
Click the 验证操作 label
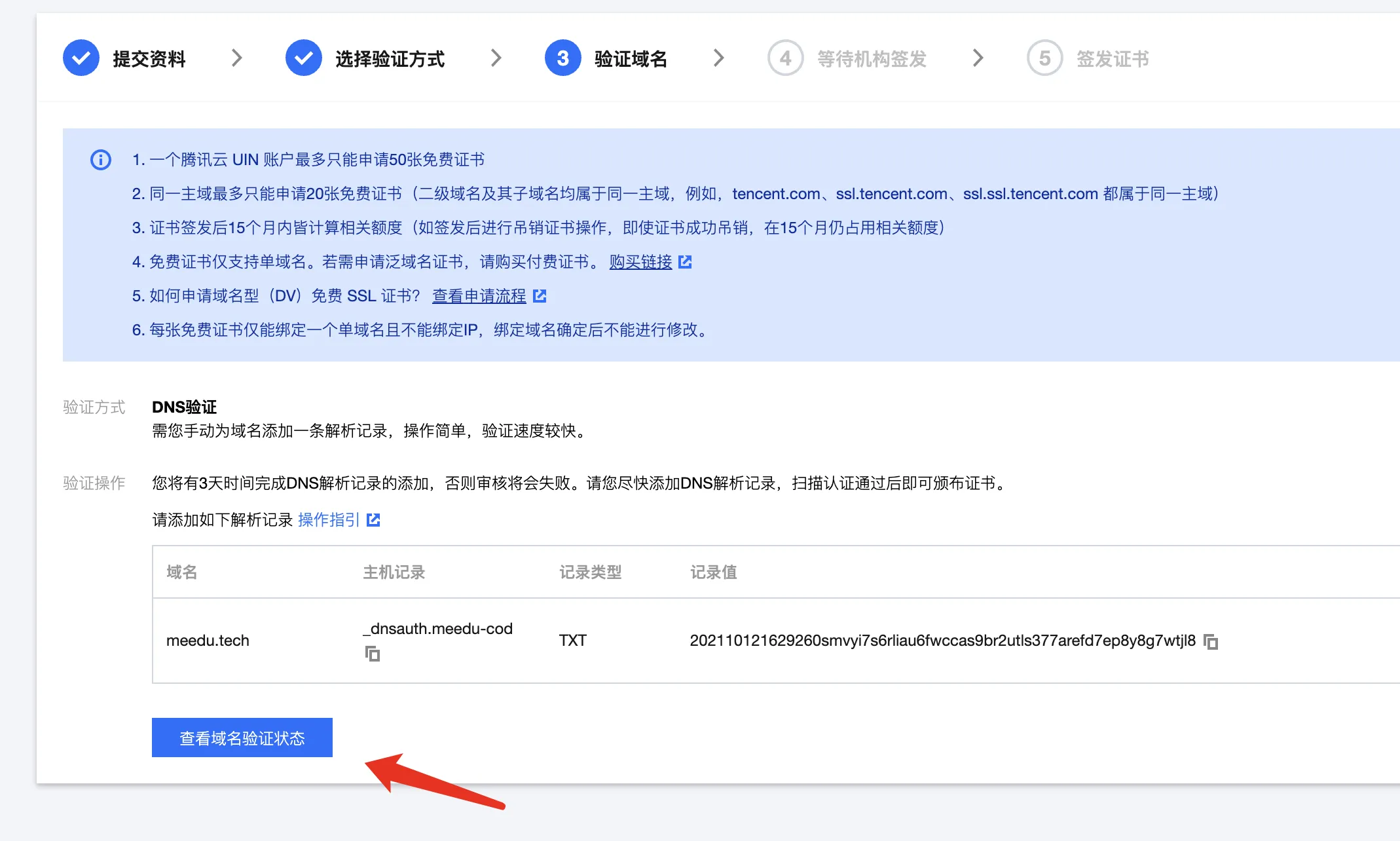[x=94, y=483]
